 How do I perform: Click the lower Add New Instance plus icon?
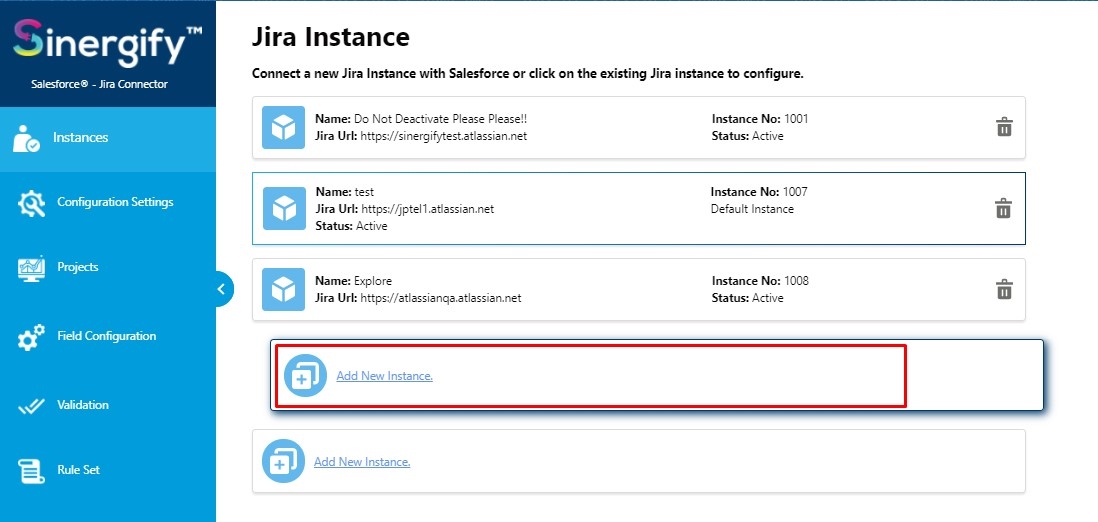283,461
